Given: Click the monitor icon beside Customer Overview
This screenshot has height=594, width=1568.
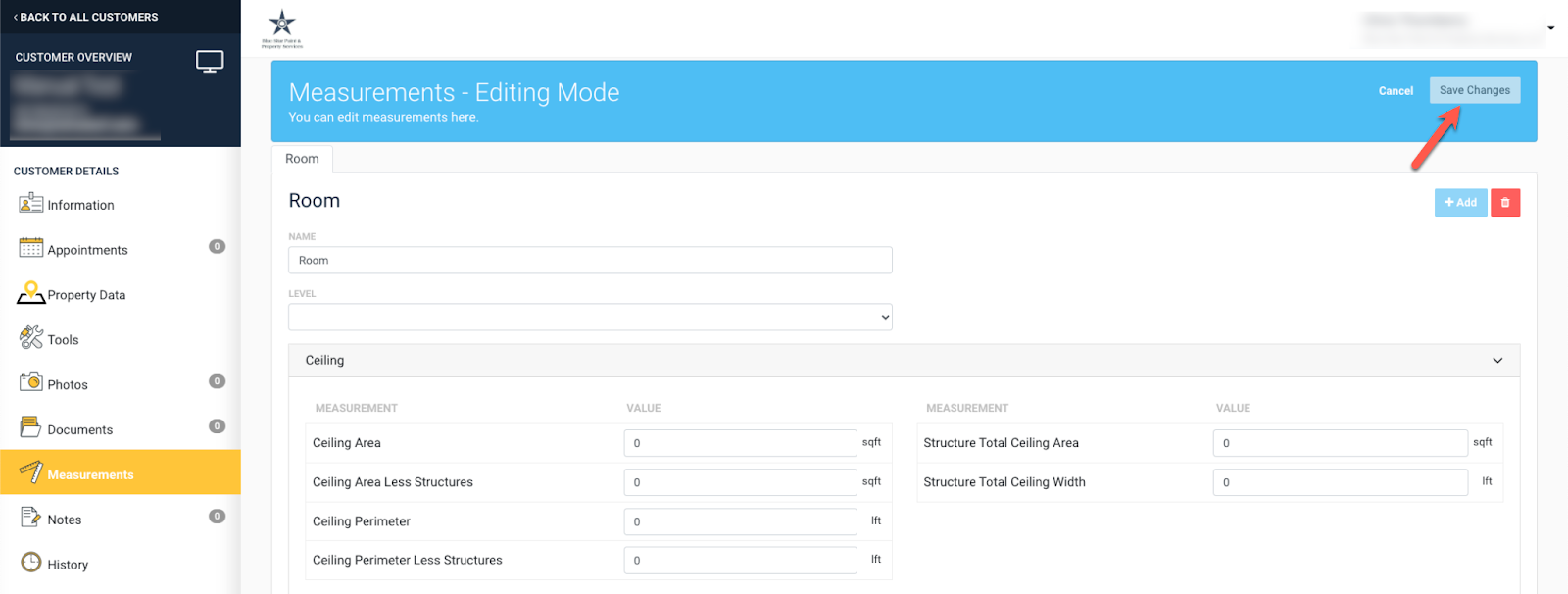Looking at the screenshot, I should point(210,61).
